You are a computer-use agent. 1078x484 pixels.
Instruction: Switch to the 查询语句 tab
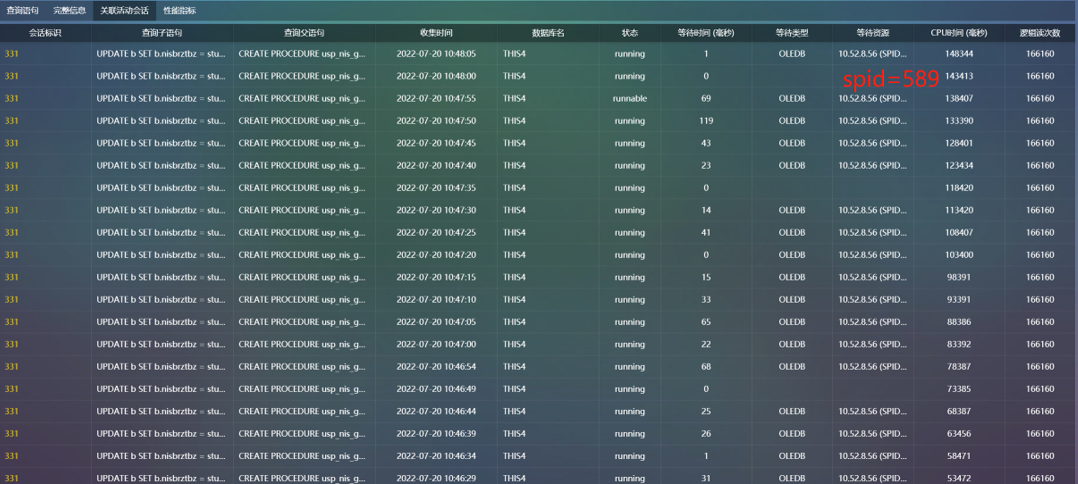coord(23,10)
